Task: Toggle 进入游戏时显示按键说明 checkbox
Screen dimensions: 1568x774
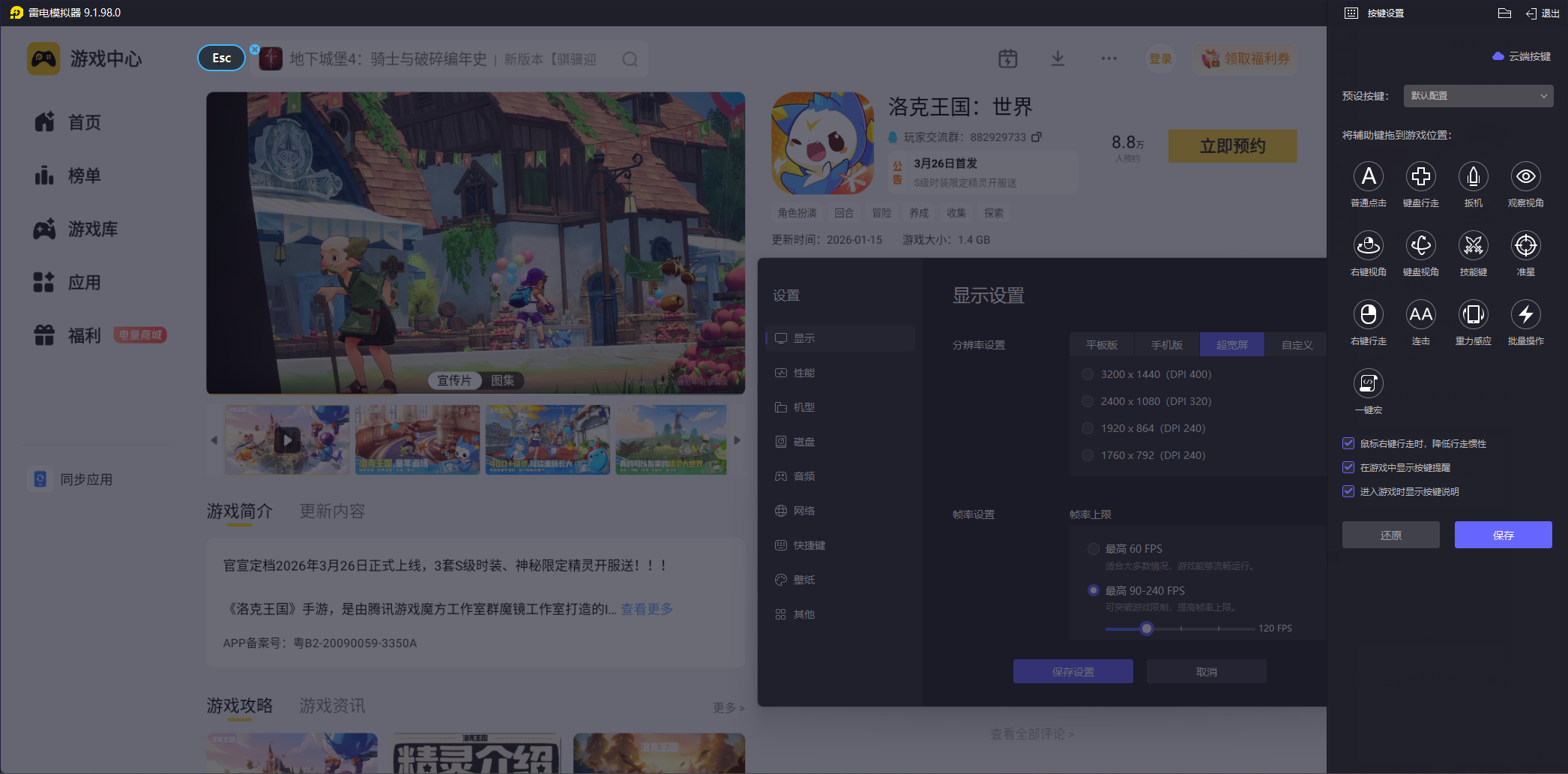Action: (1348, 491)
